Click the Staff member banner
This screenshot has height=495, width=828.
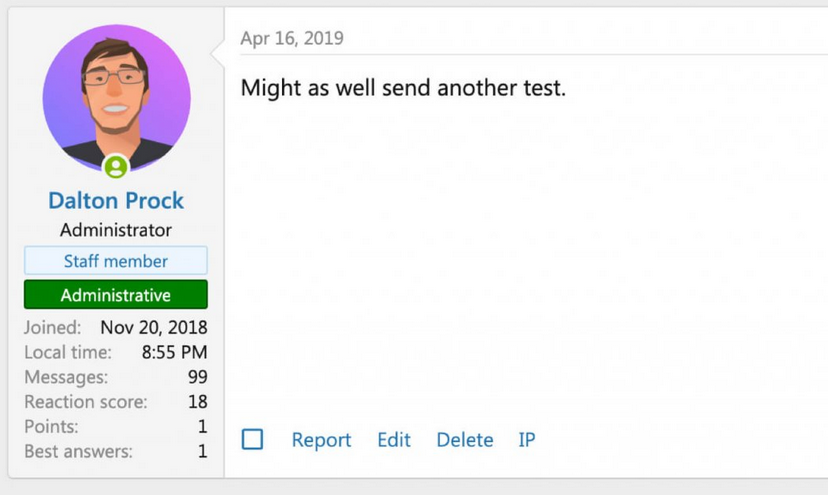pos(116,261)
